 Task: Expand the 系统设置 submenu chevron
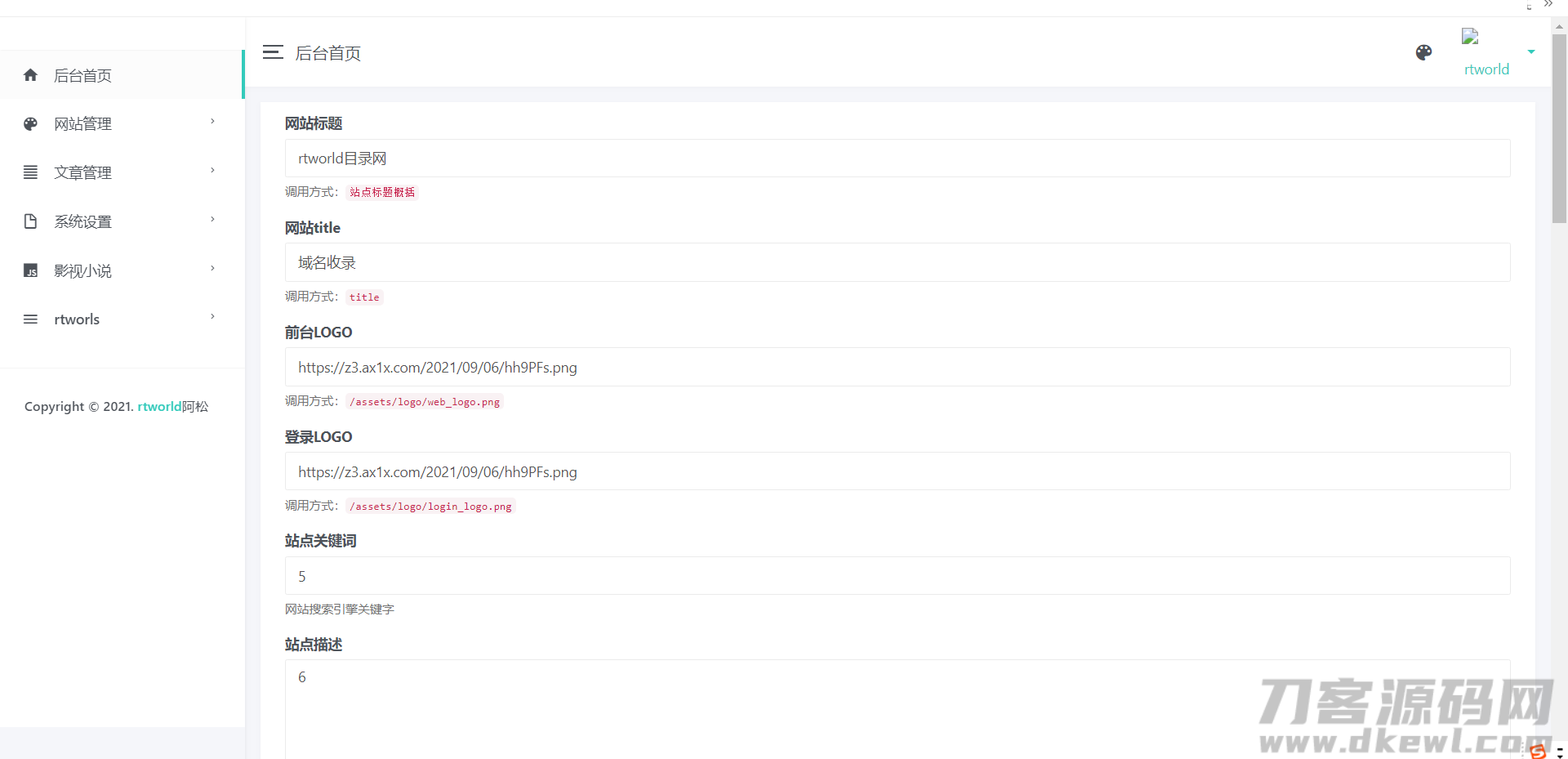click(x=212, y=220)
